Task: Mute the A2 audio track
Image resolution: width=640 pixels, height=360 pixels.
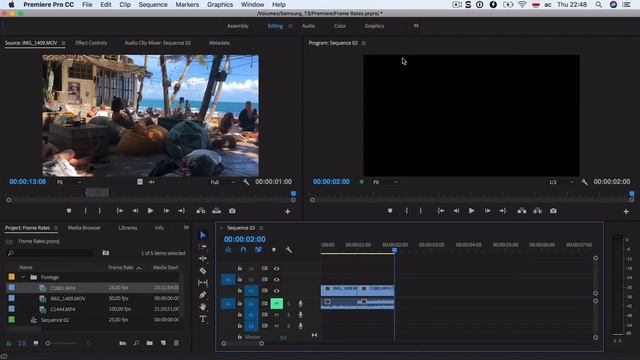Action: point(276,315)
